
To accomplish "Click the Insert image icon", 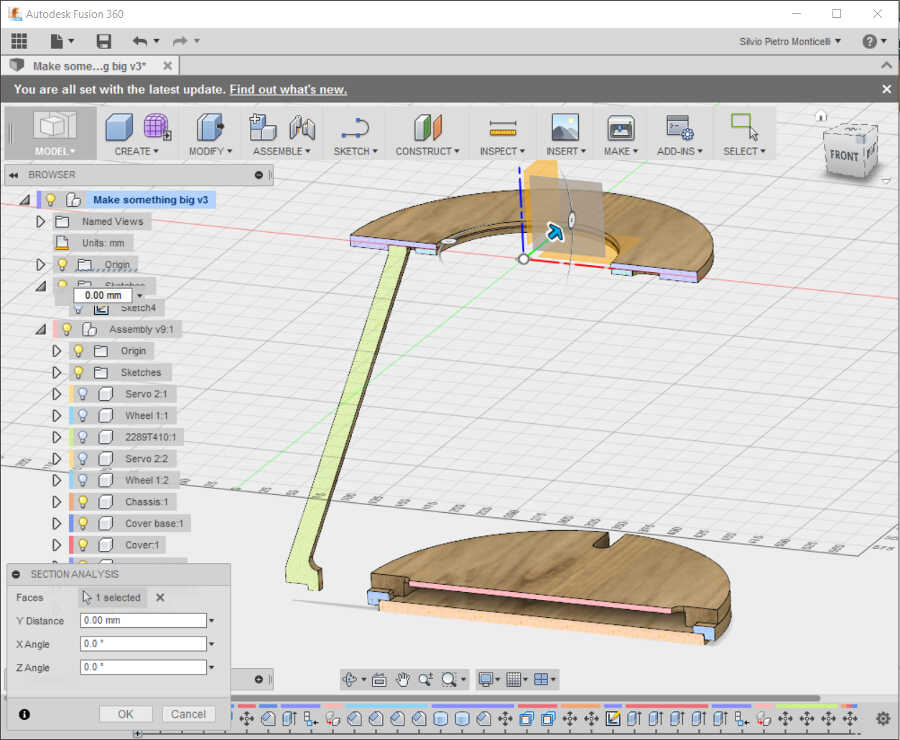I will click(x=565, y=127).
